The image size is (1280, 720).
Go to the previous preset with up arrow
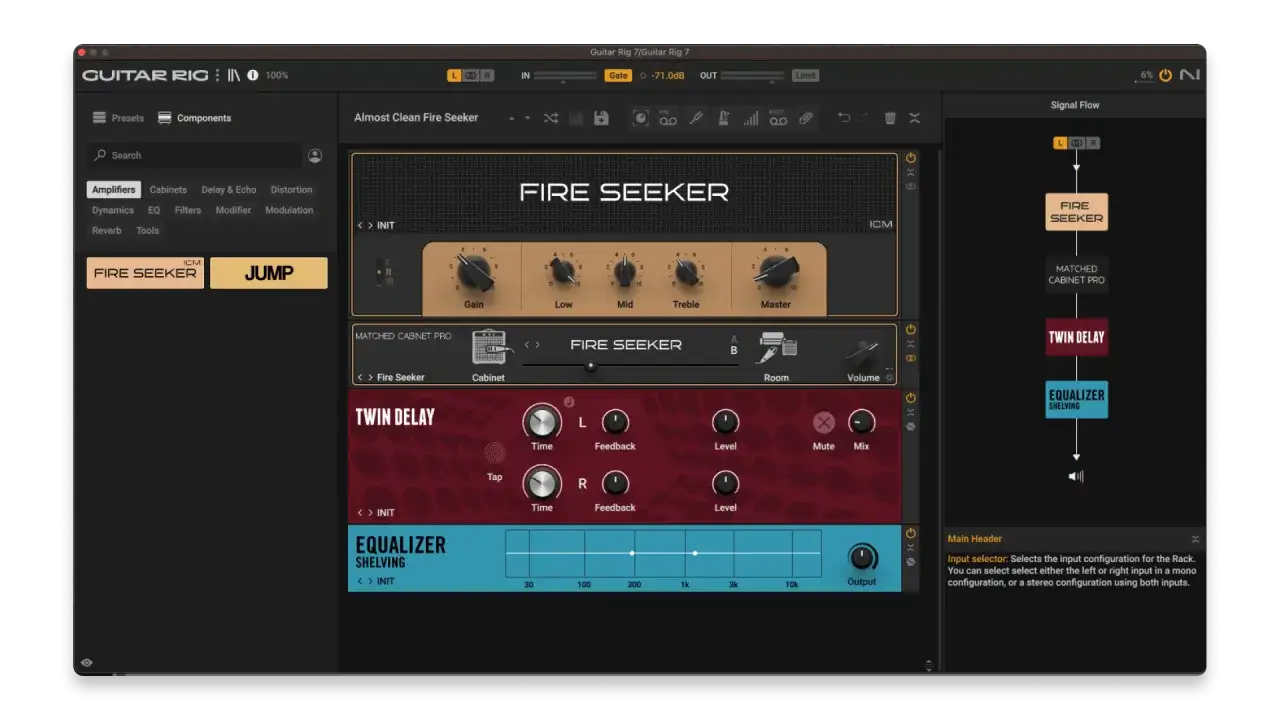pyautogui.click(x=512, y=118)
